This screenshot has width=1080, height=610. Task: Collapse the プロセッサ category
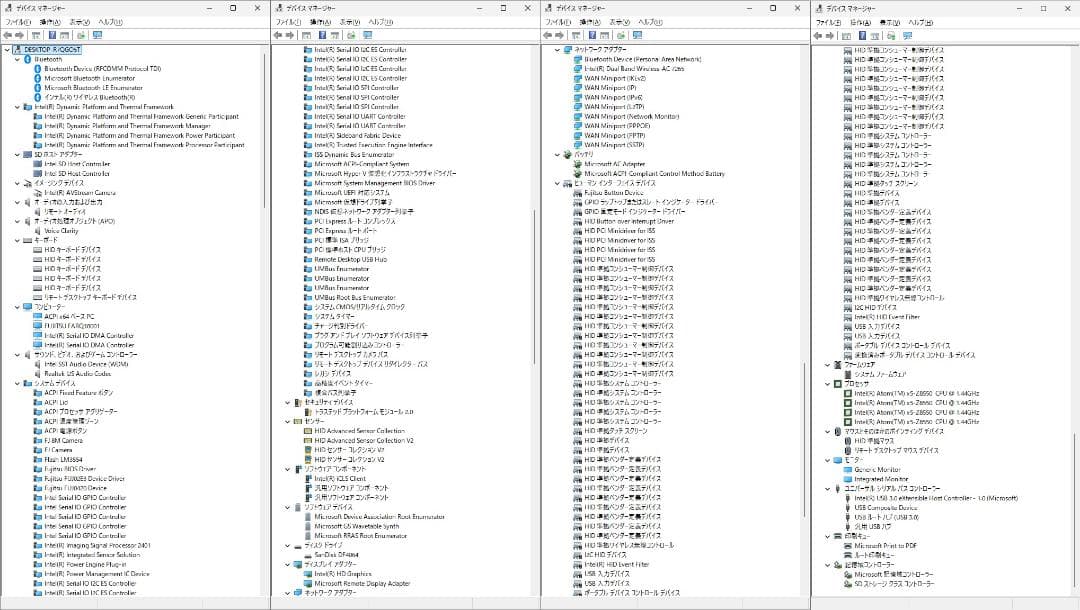pos(828,383)
